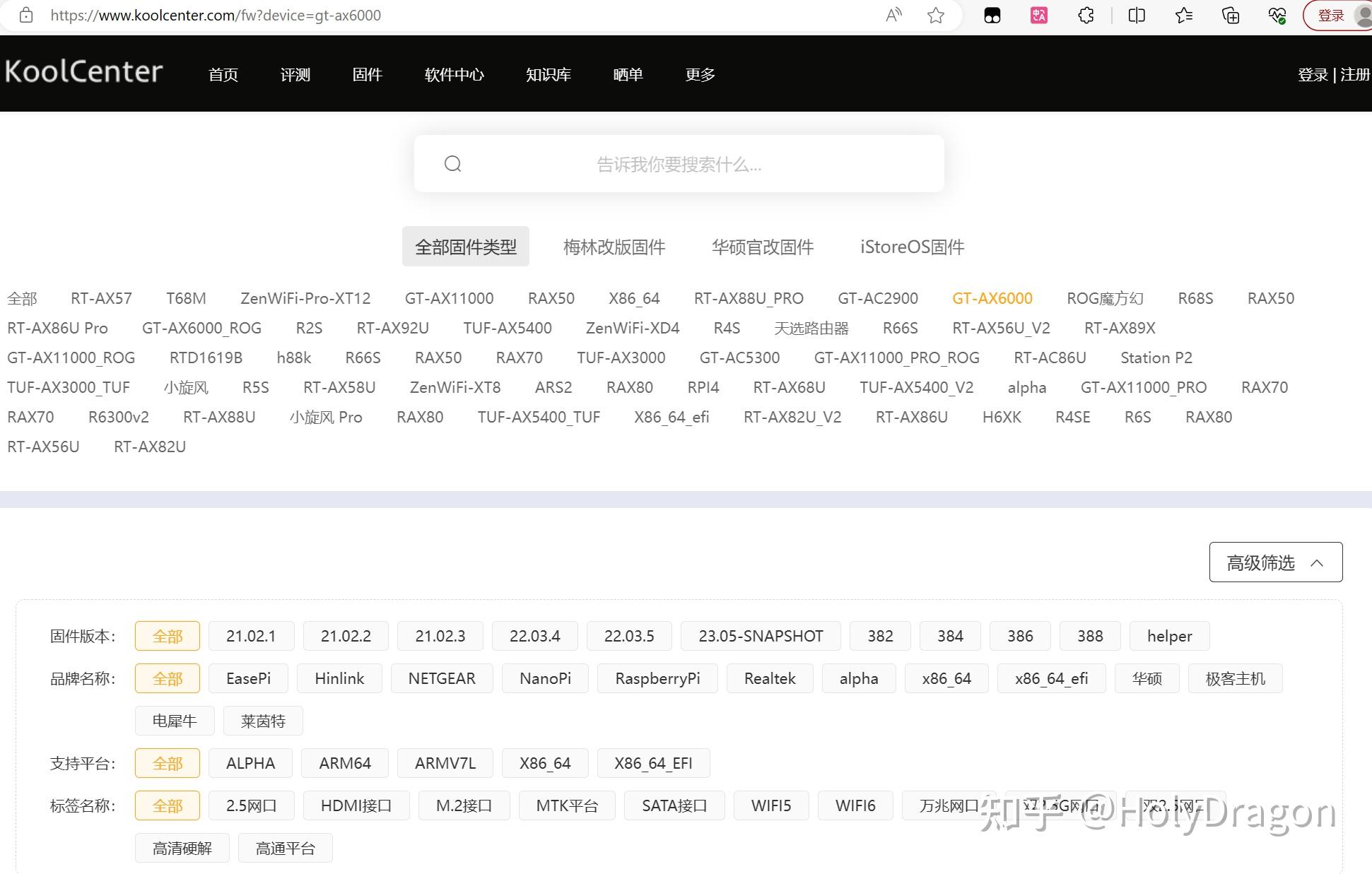Click inside the search input field

coord(679,163)
